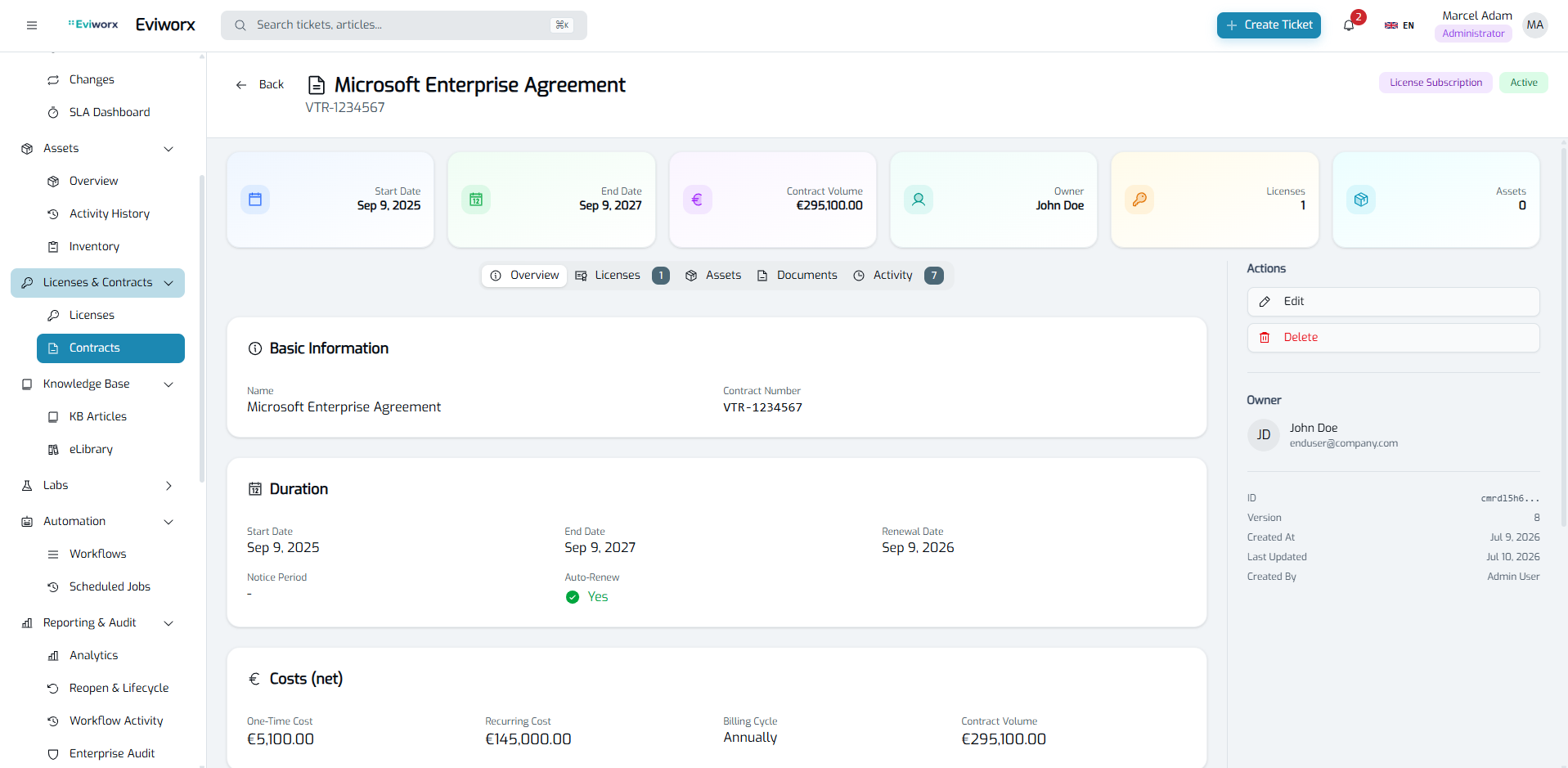Click the License Subscription badge
This screenshot has height=768, width=1568.
pyautogui.click(x=1435, y=83)
